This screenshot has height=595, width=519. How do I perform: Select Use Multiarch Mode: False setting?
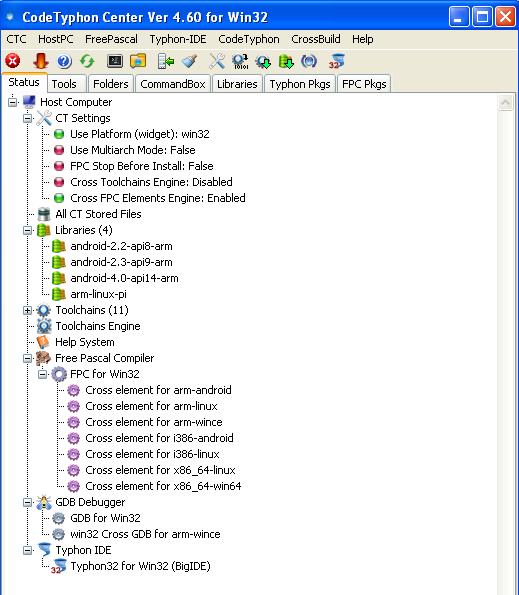(133, 150)
